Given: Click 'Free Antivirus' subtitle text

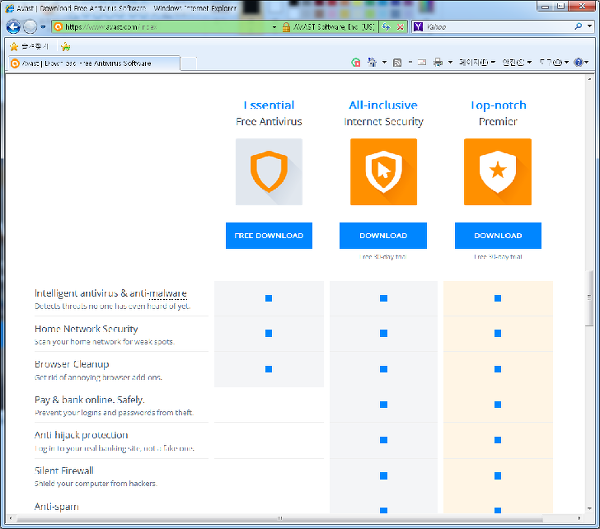Looking at the screenshot, I should 269,121.
